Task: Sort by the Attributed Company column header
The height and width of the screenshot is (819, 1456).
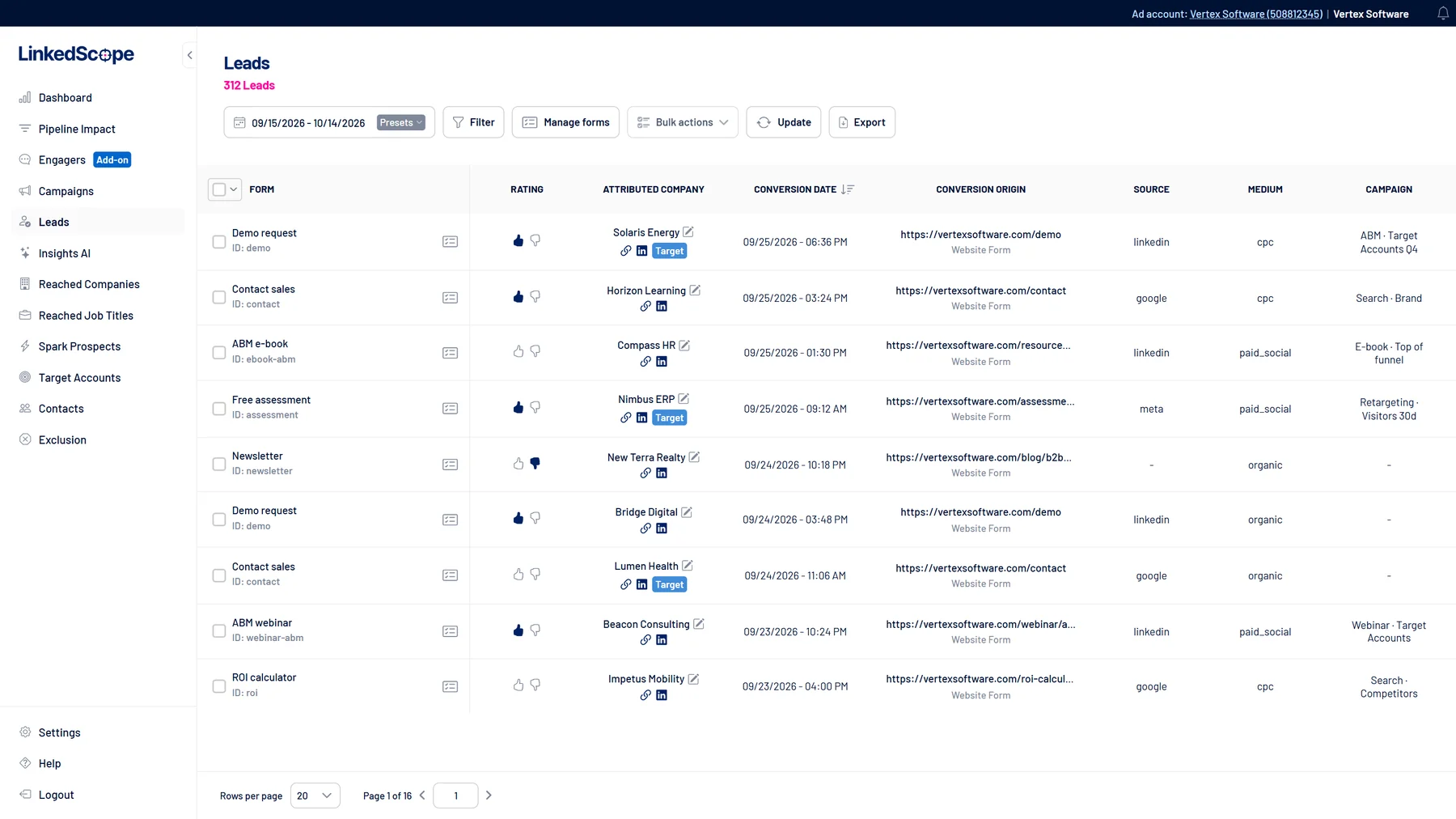Action: [x=654, y=189]
